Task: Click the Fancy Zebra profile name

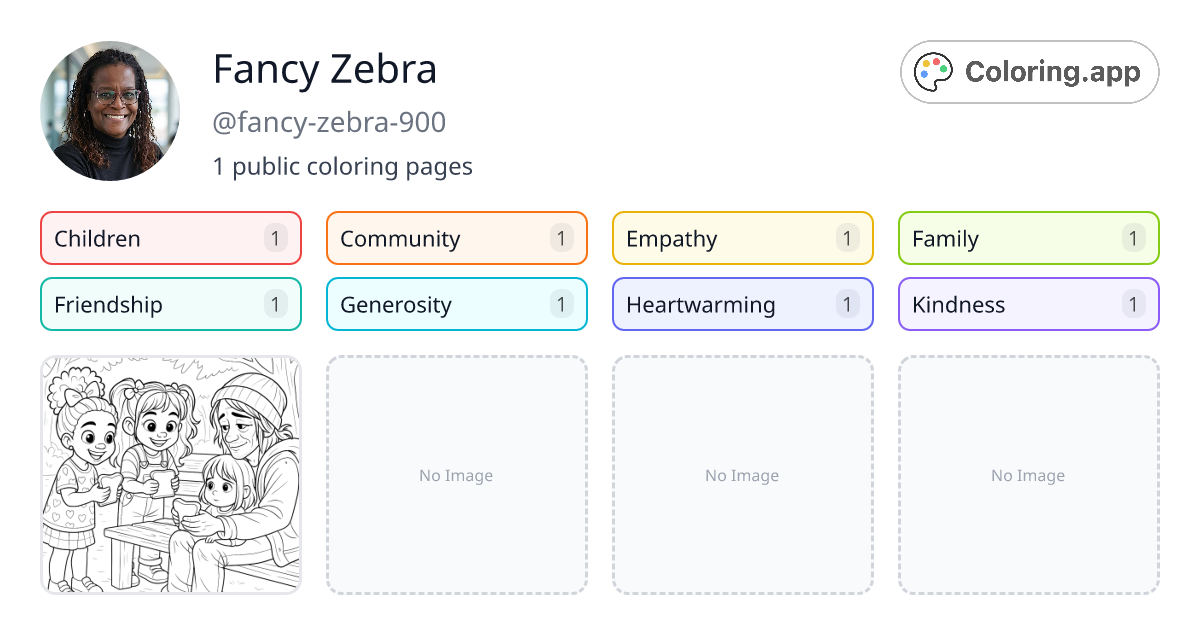Action: click(325, 69)
